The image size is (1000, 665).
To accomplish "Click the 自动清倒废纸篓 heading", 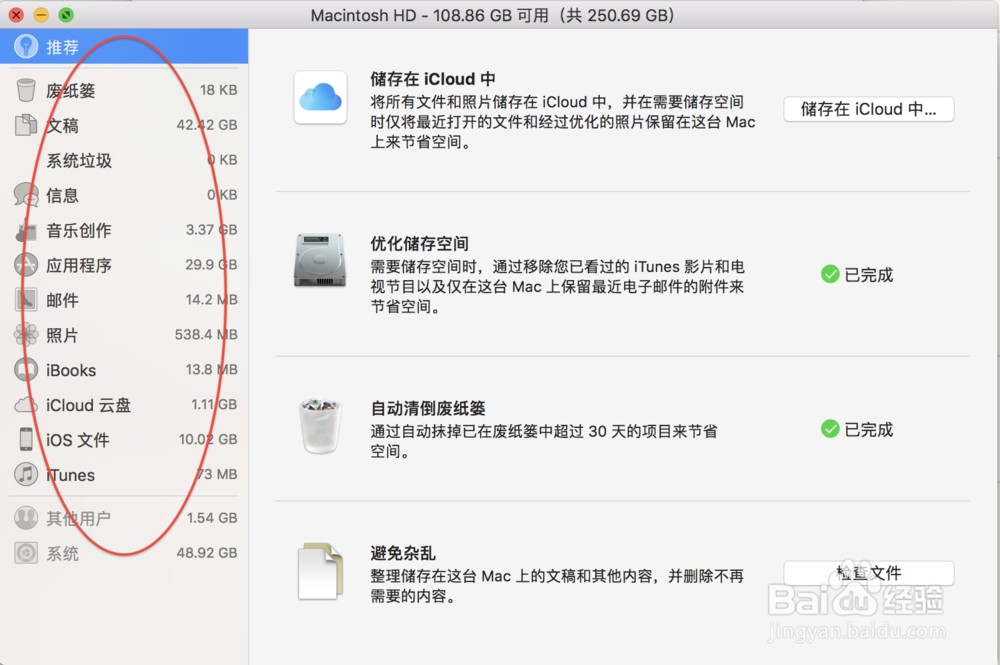I will point(428,408).
